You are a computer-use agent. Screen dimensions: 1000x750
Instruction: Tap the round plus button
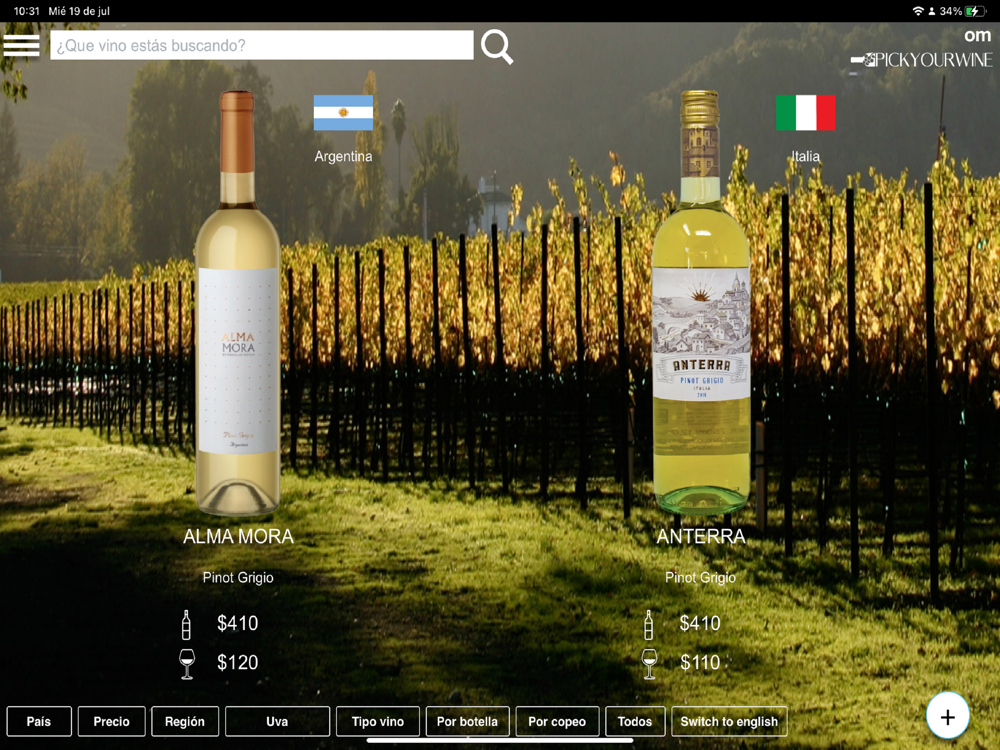pos(948,716)
